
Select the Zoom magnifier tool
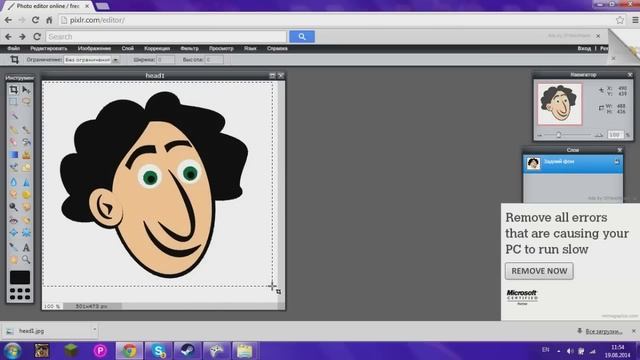(x=26, y=260)
